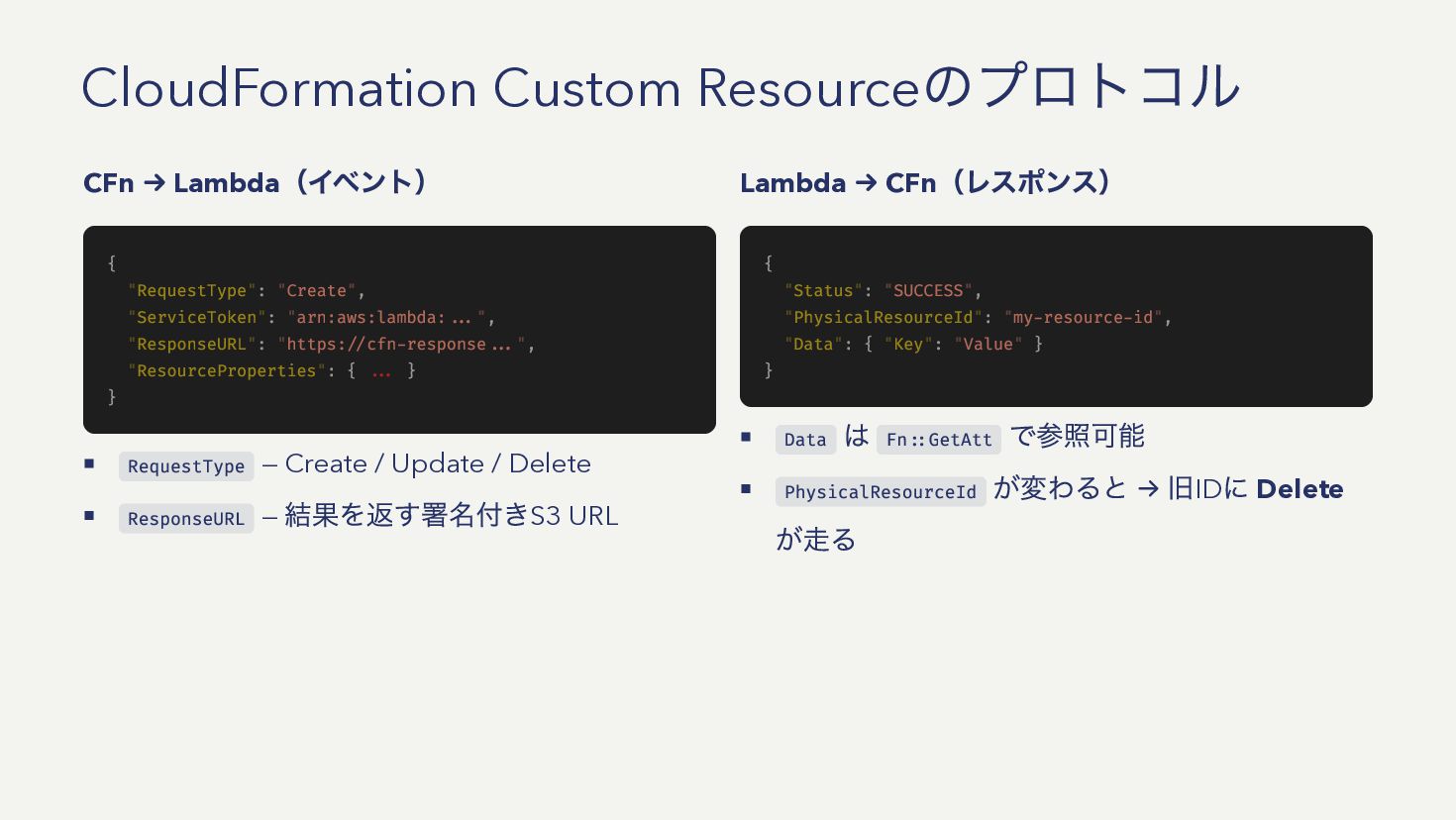The height and width of the screenshot is (820, 1456).
Task: Click the slide title 'CloudFormation Custom Resourceのプロトコル'
Action: point(661,87)
